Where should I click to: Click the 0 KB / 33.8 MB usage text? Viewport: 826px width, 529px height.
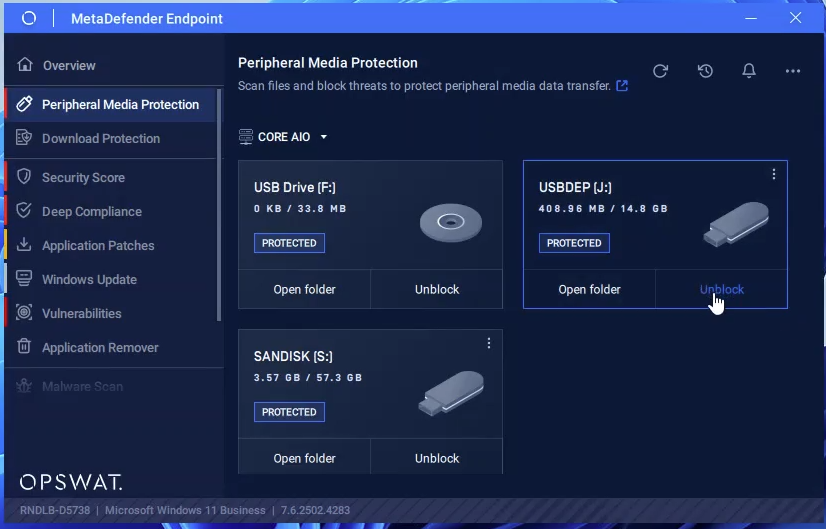tap(300, 209)
